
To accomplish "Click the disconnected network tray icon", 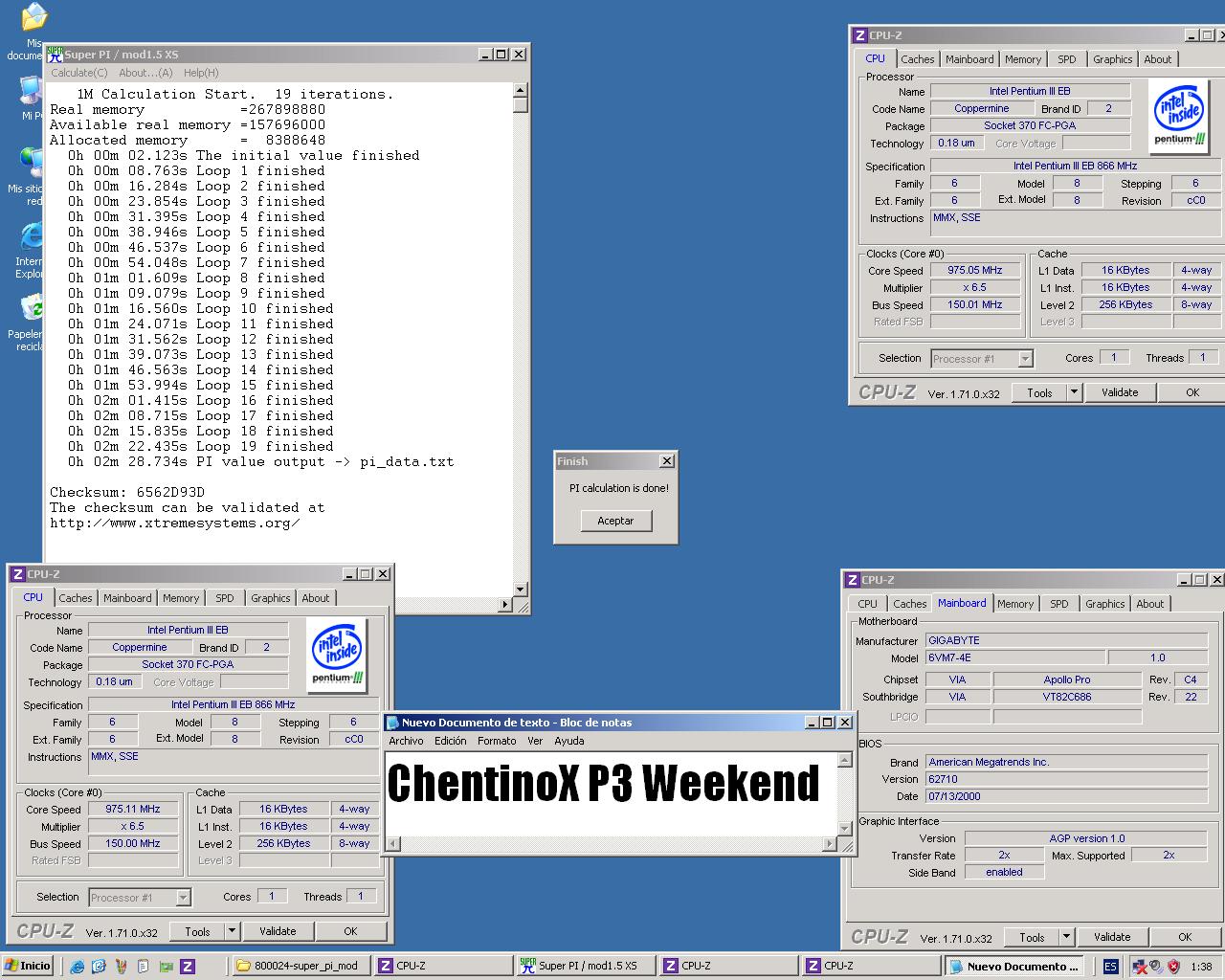I will point(1140,967).
